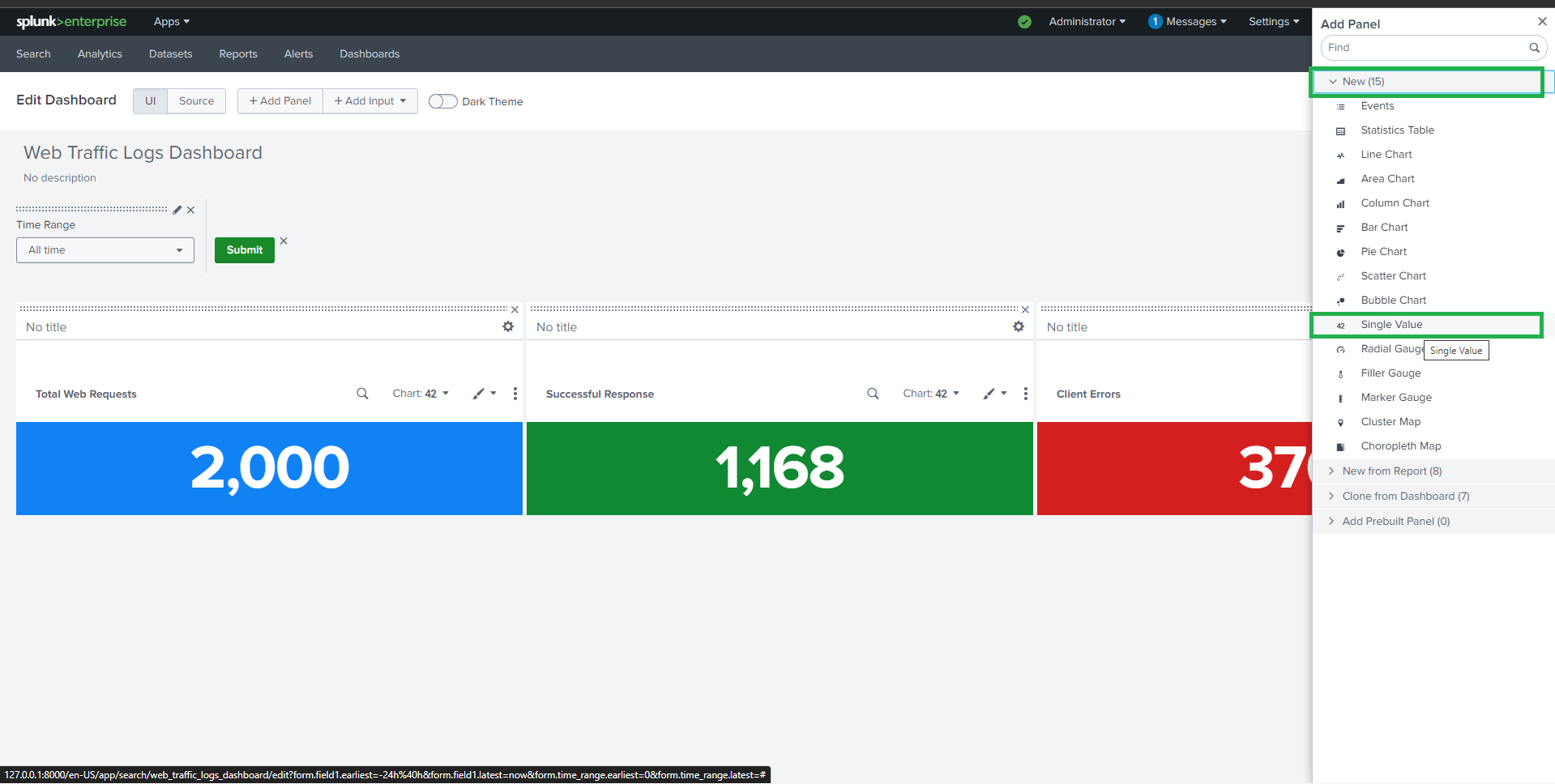Open settings gear for Successful Response panel
1555x784 pixels.
(1019, 326)
